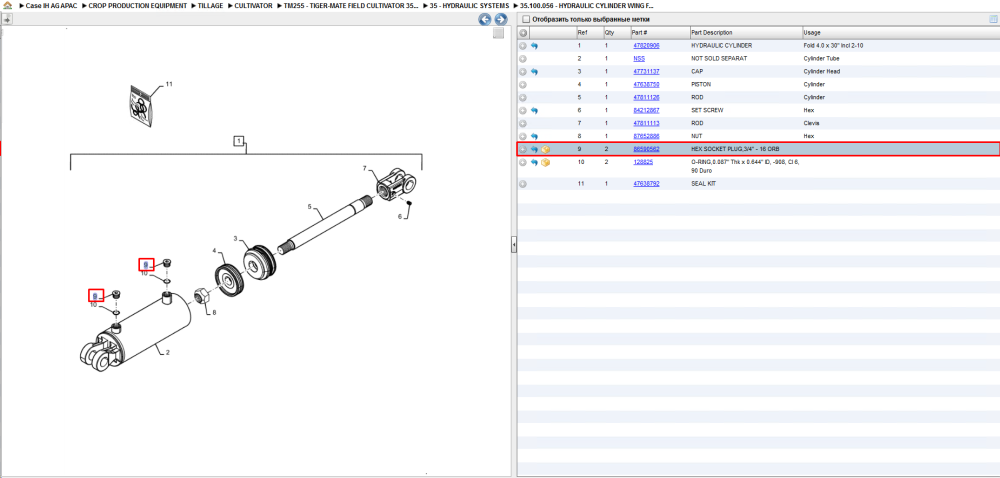1000x478 pixels.
Task: Sort by the Part # column header
Action: tap(659, 33)
